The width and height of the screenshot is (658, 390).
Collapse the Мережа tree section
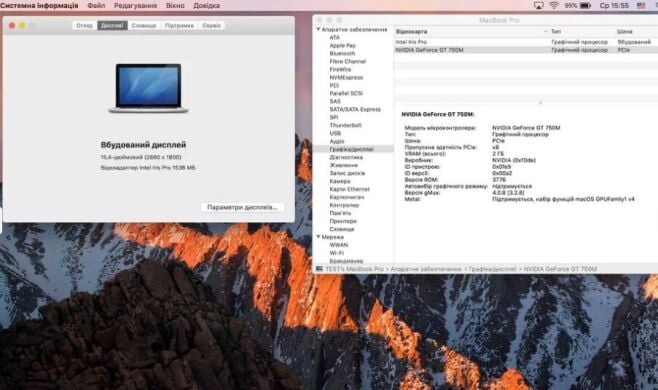(318, 237)
